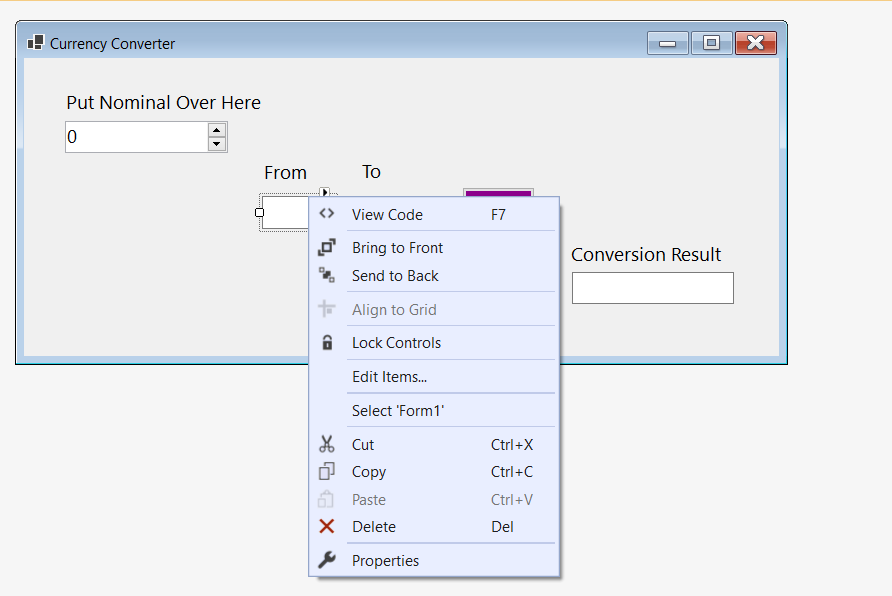Screen dimensions: 892x596
Task: Select the 'Put Nominal Over Here' label
Action: (163, 102)
